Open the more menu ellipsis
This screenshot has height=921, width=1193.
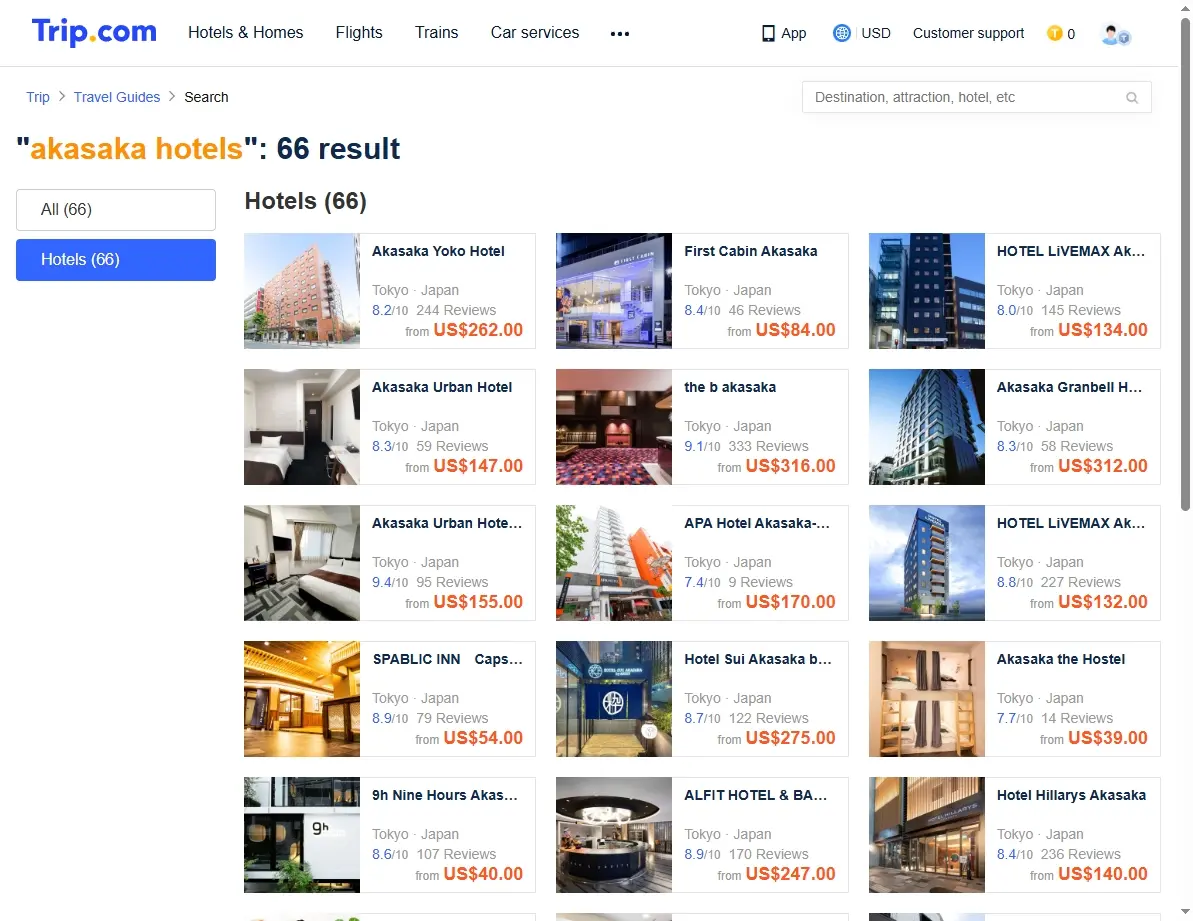coord(620,34)
